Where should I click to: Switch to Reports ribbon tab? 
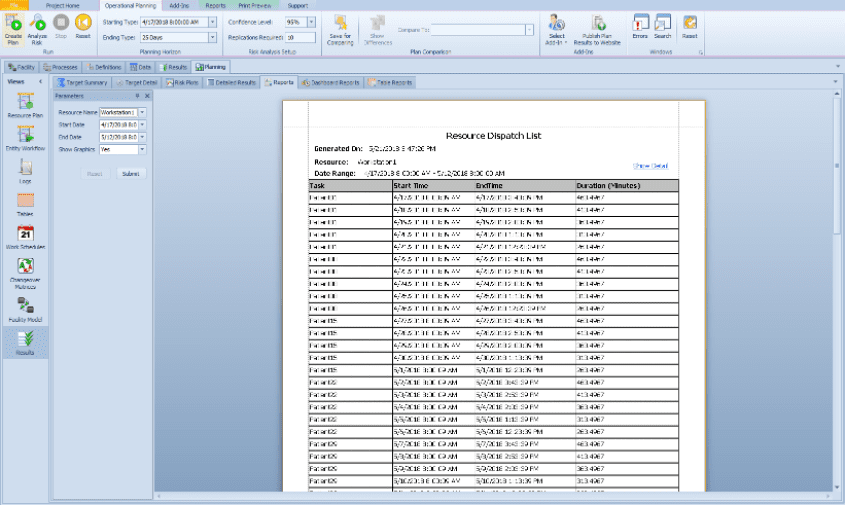pos(215,5)
